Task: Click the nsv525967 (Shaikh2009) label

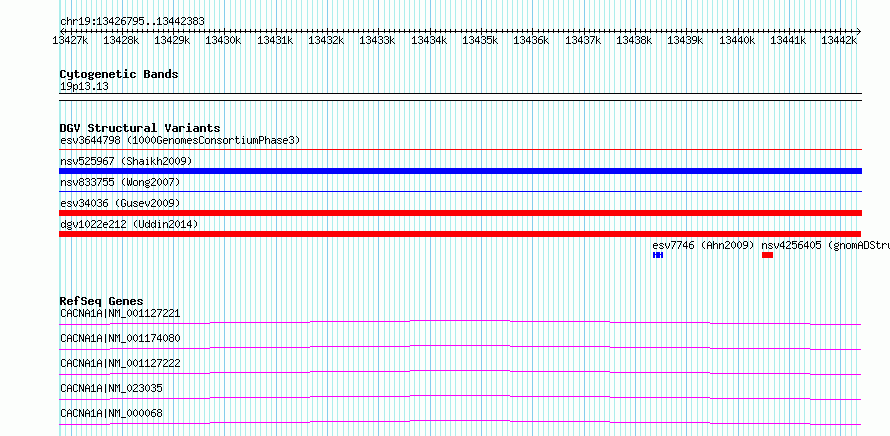Action: pyautogui.click(x=126, y=162)
